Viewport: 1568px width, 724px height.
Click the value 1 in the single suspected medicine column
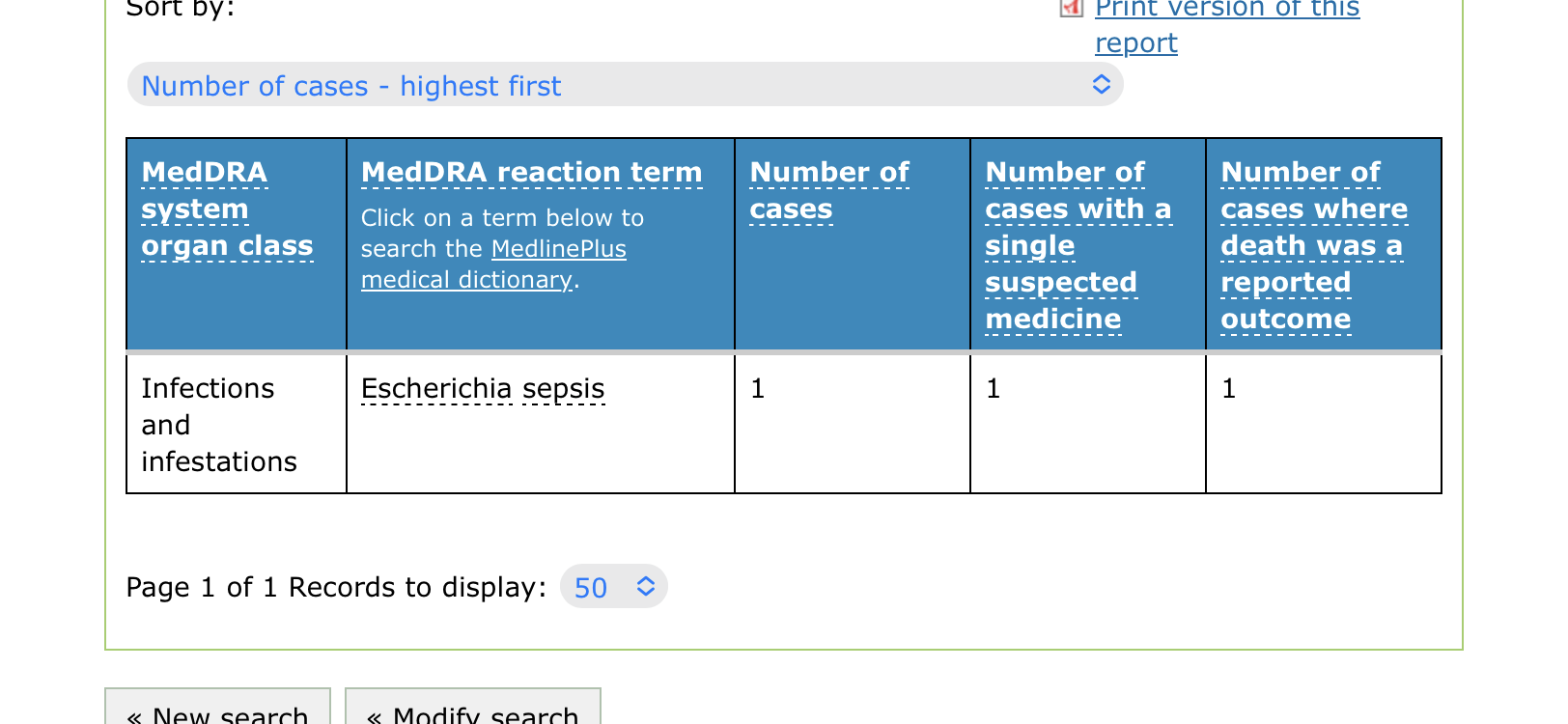coord(993,388)
